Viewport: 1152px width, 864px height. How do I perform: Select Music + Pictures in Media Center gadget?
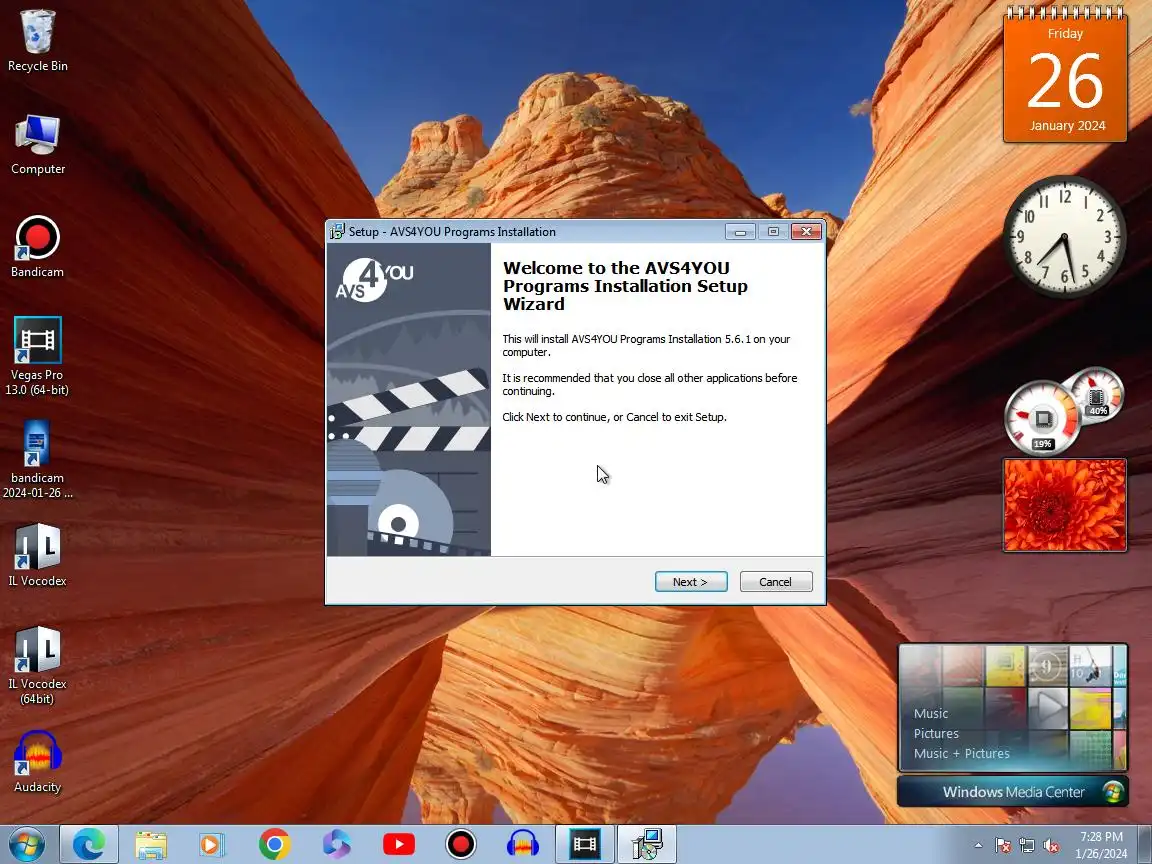[961, 753]
